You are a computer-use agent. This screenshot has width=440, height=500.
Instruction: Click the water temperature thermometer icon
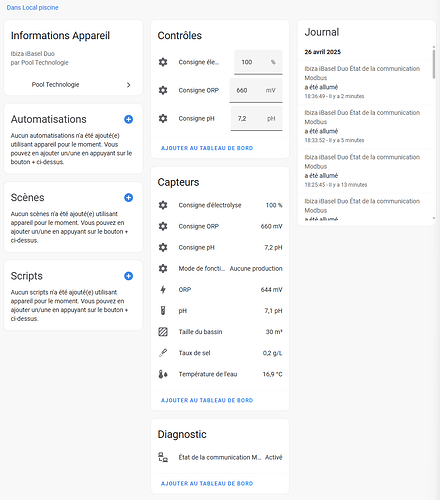tap(163, 374)
